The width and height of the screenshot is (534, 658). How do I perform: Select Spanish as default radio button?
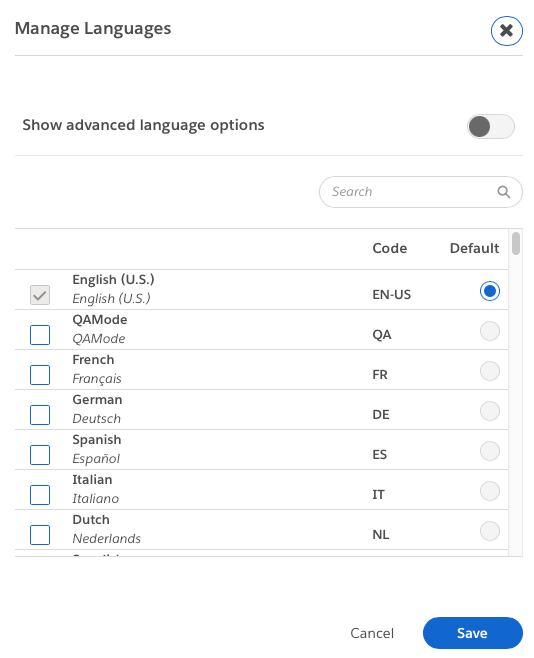coord(490,451)
